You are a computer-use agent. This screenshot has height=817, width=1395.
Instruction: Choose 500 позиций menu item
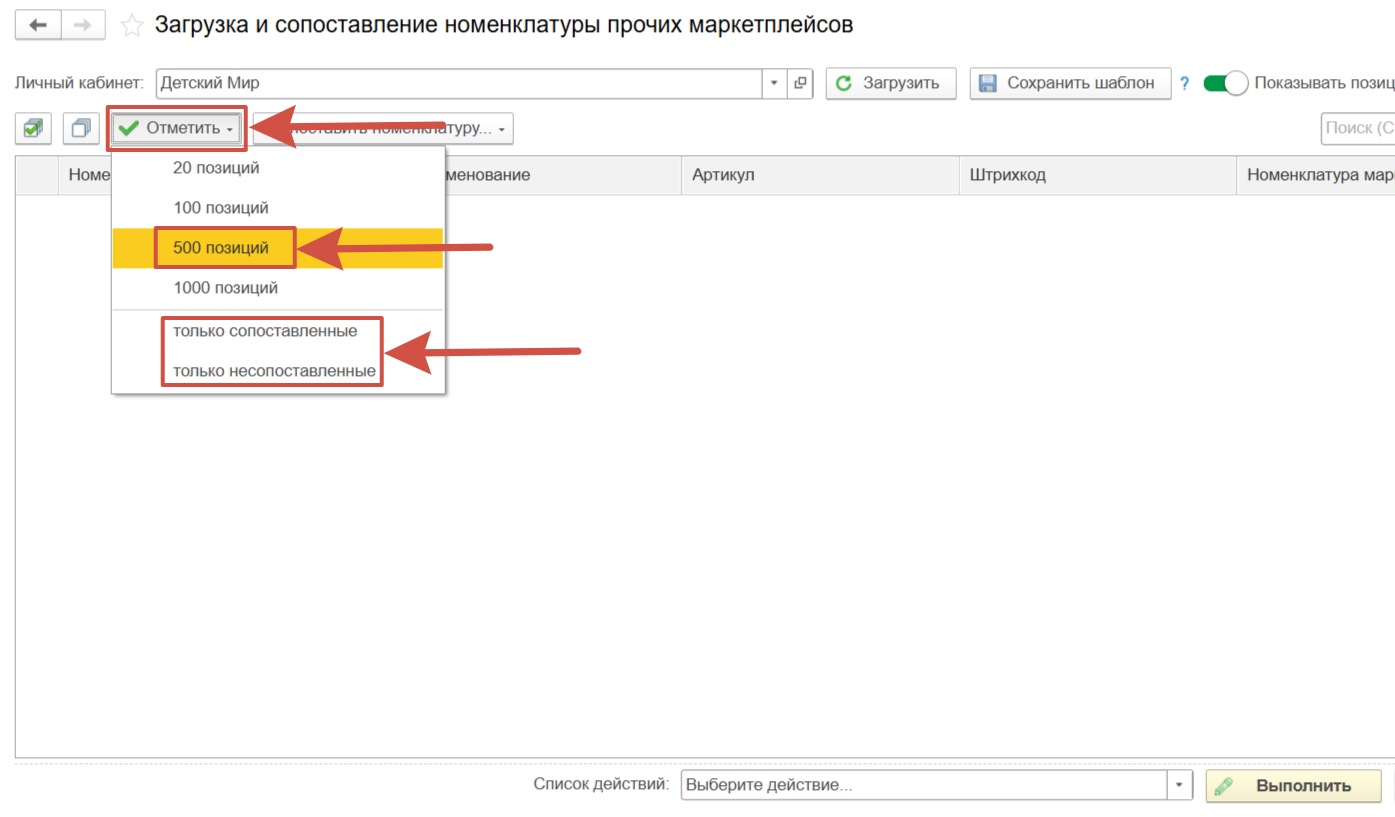(x=221, y=248)
